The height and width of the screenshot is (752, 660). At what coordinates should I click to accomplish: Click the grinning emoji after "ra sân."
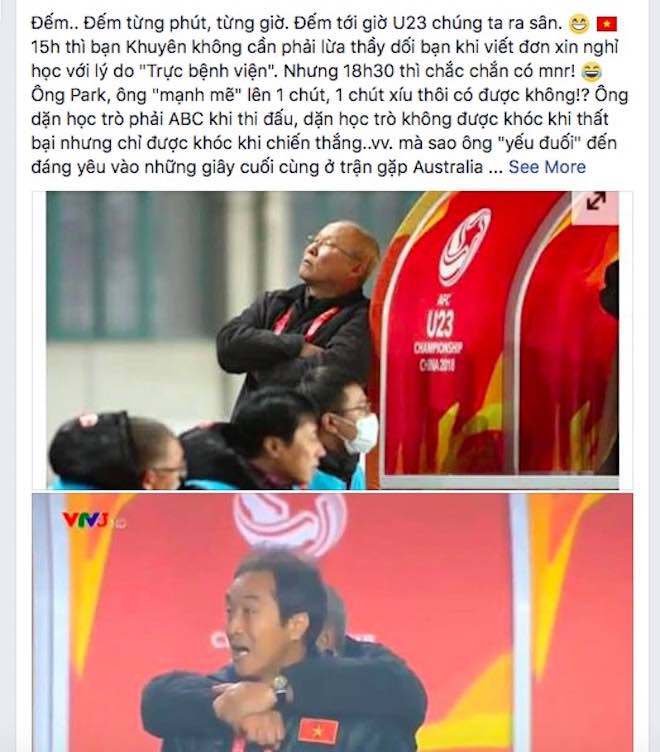579,24
